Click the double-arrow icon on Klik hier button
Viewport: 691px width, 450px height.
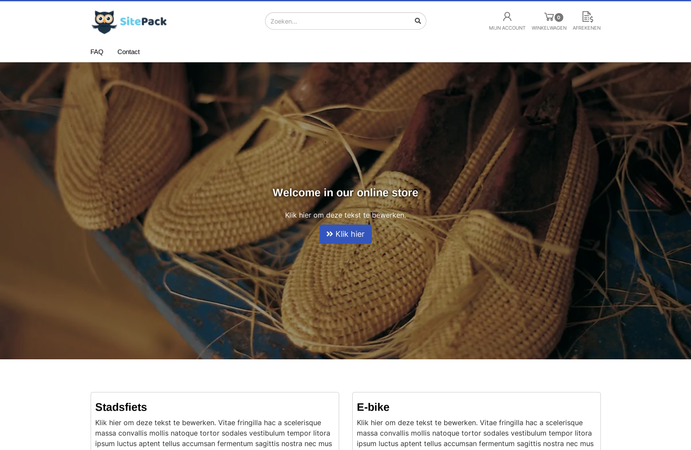pyautogui.click(x=329, y=234)
